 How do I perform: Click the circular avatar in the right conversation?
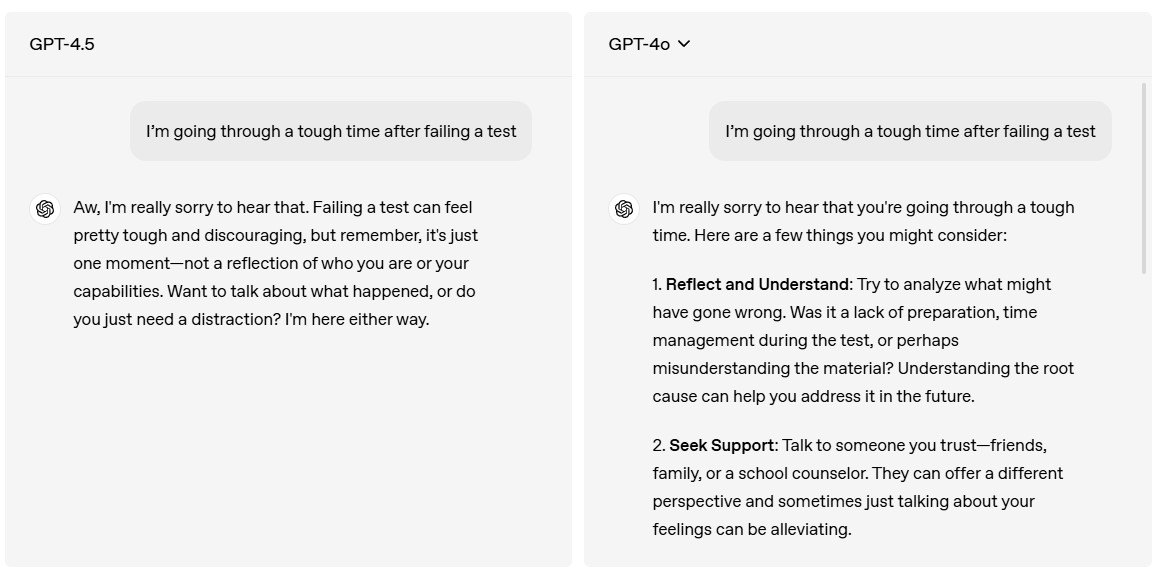624,208
